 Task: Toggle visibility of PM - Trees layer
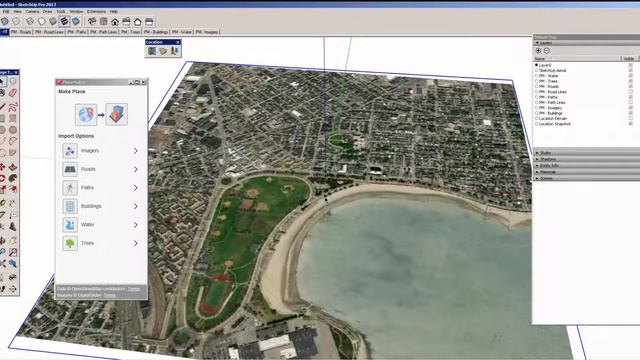[x=631, y=81]
